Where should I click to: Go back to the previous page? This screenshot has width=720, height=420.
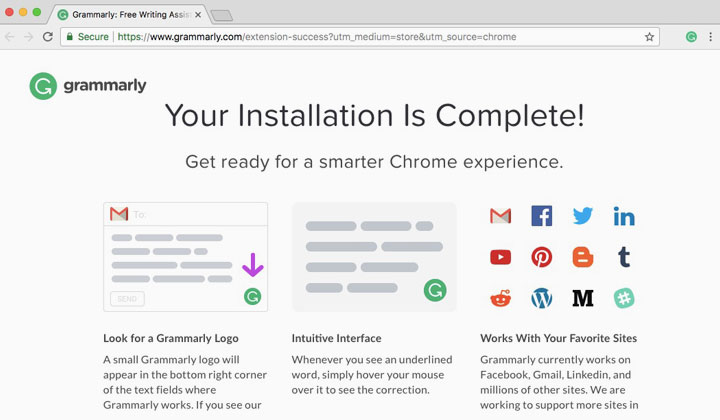coord(9,37)
